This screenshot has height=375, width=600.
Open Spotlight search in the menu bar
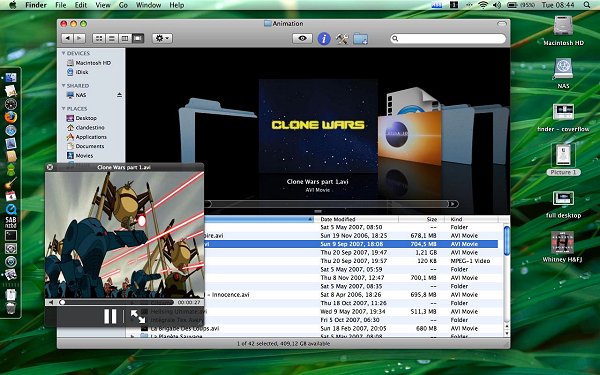coord(587,5)
